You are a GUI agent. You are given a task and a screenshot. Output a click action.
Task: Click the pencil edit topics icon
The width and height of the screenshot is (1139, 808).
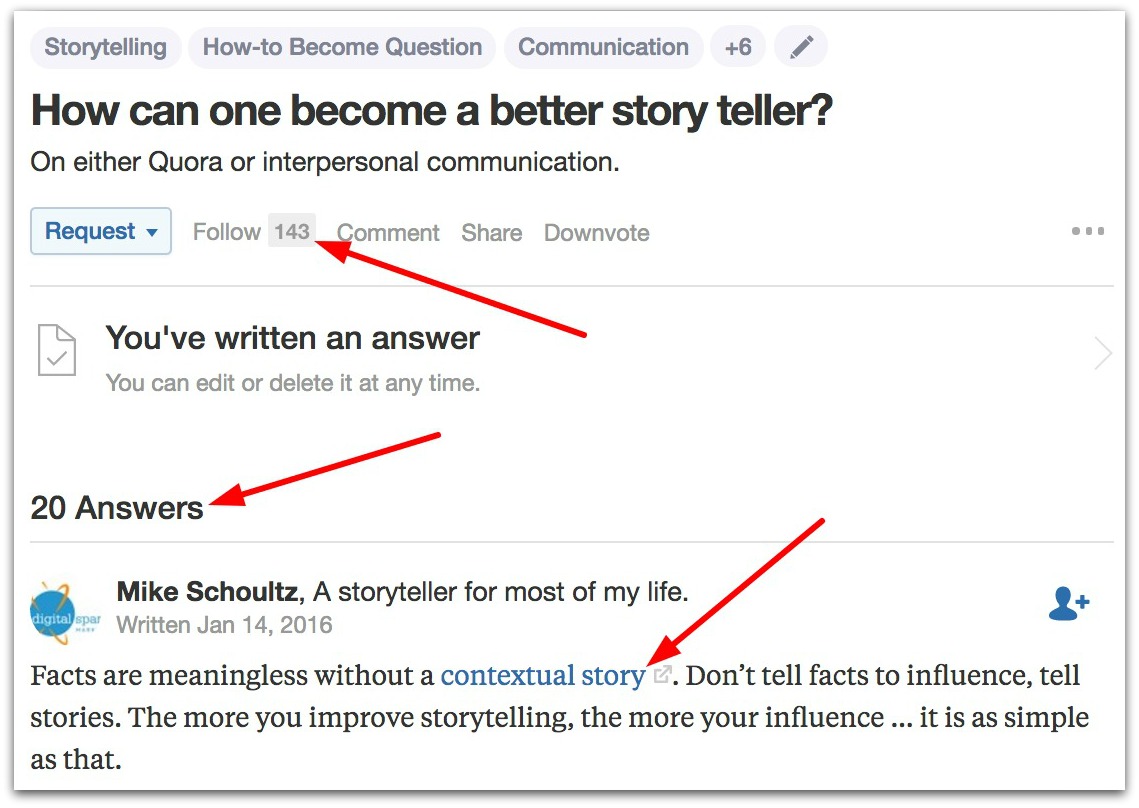[x=801, y=47]
